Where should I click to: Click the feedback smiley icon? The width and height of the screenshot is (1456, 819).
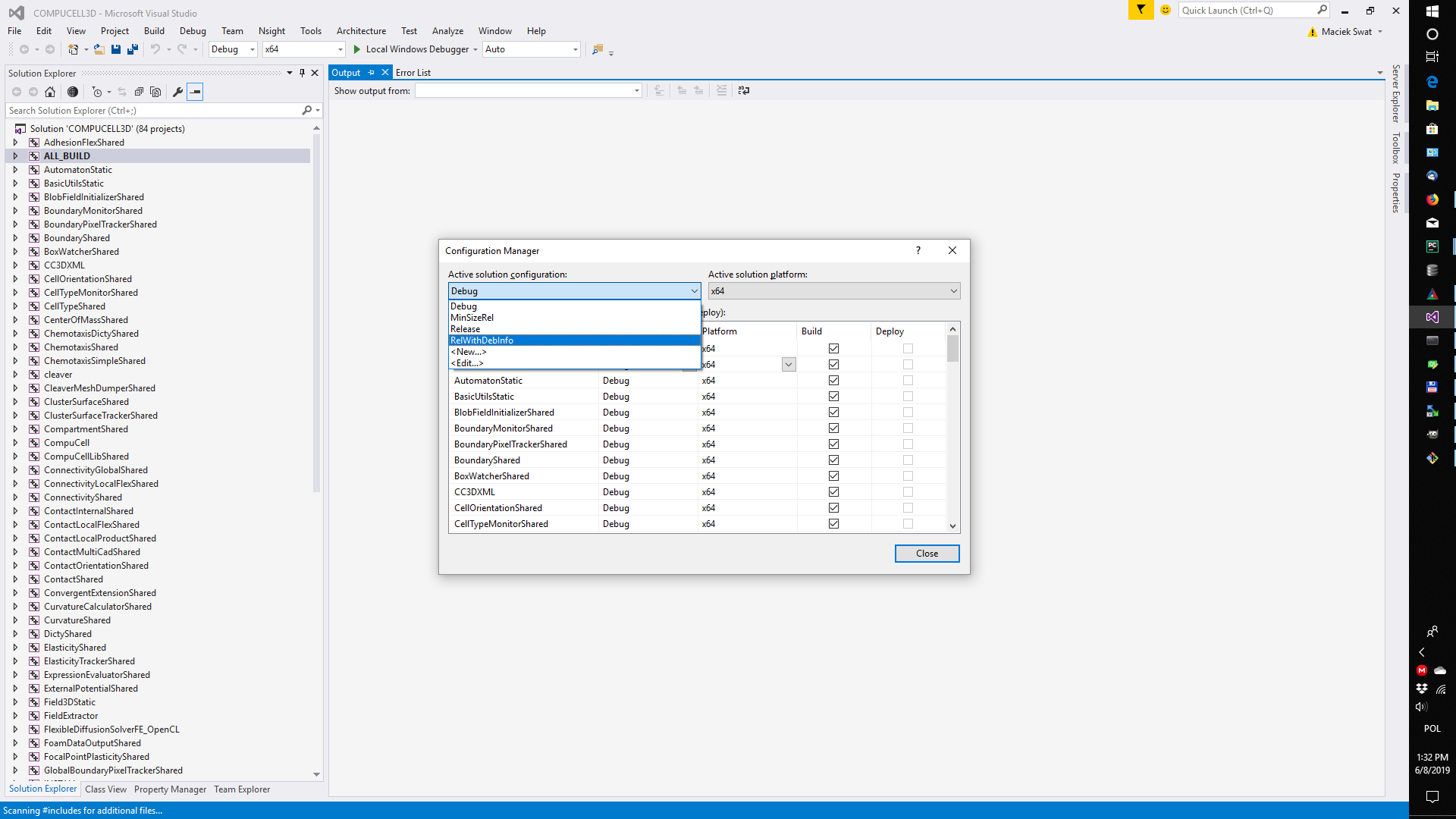1166,10
